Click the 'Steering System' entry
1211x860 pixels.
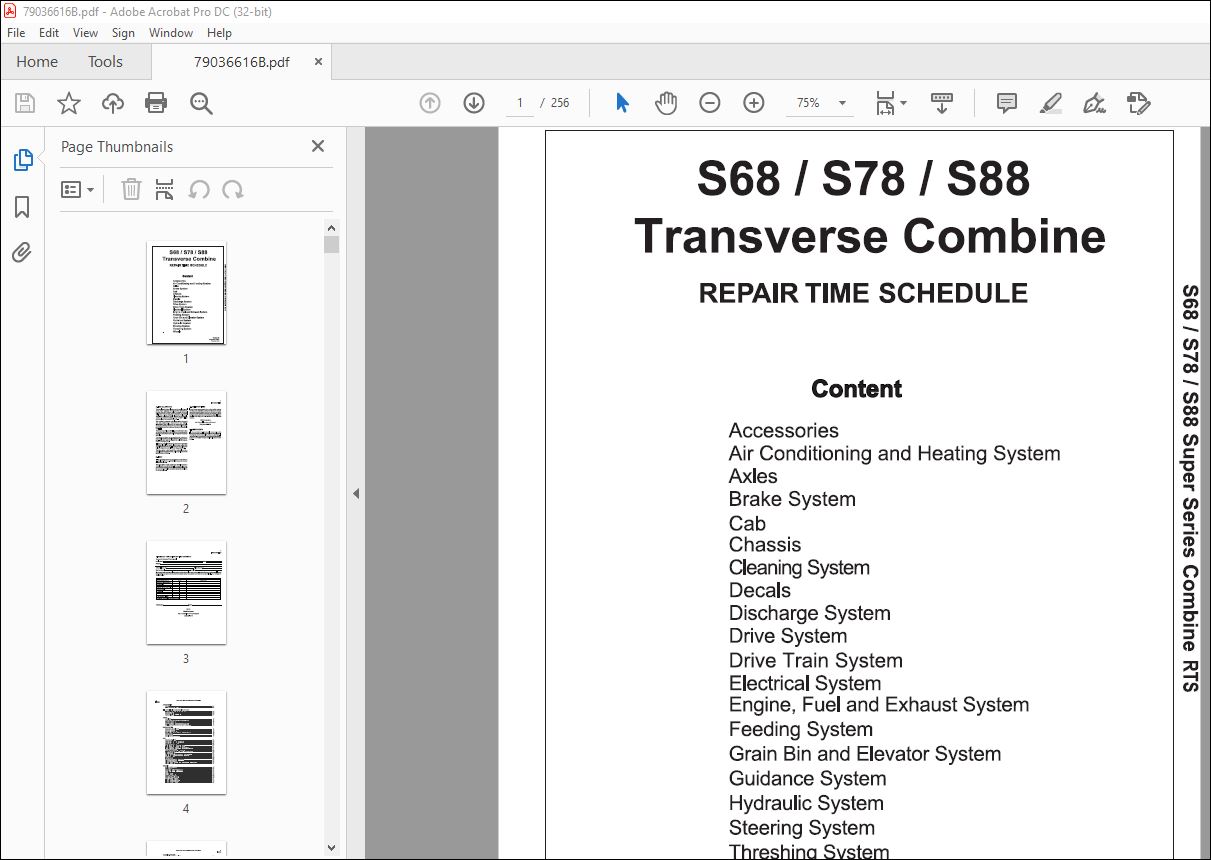click(x=801, y=828)
